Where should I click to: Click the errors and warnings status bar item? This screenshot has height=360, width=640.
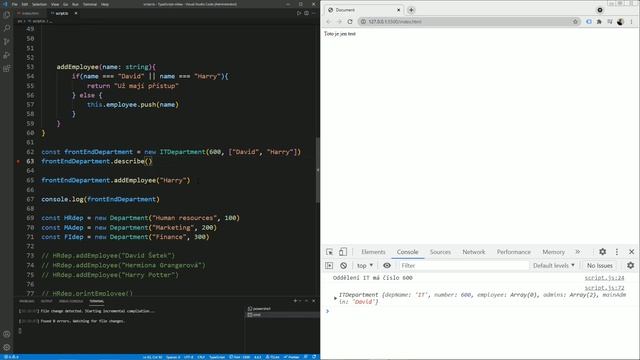click(x=11, y=357)
